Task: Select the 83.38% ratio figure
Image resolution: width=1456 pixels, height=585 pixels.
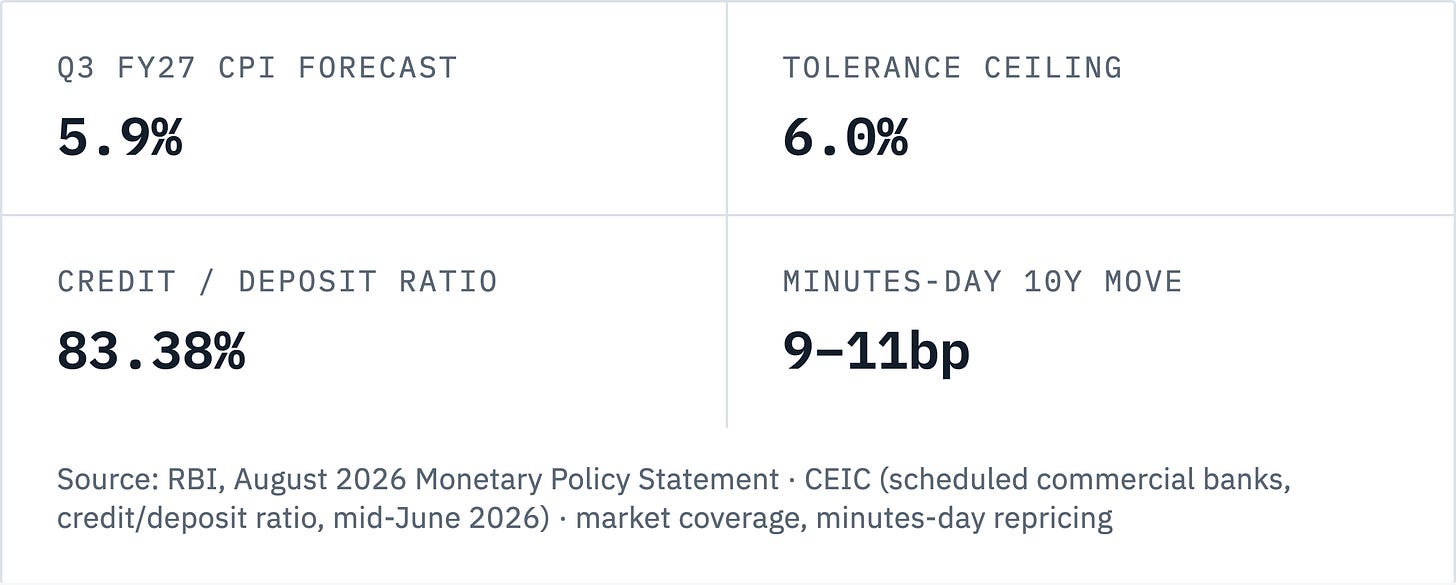Action: [151, 351]
